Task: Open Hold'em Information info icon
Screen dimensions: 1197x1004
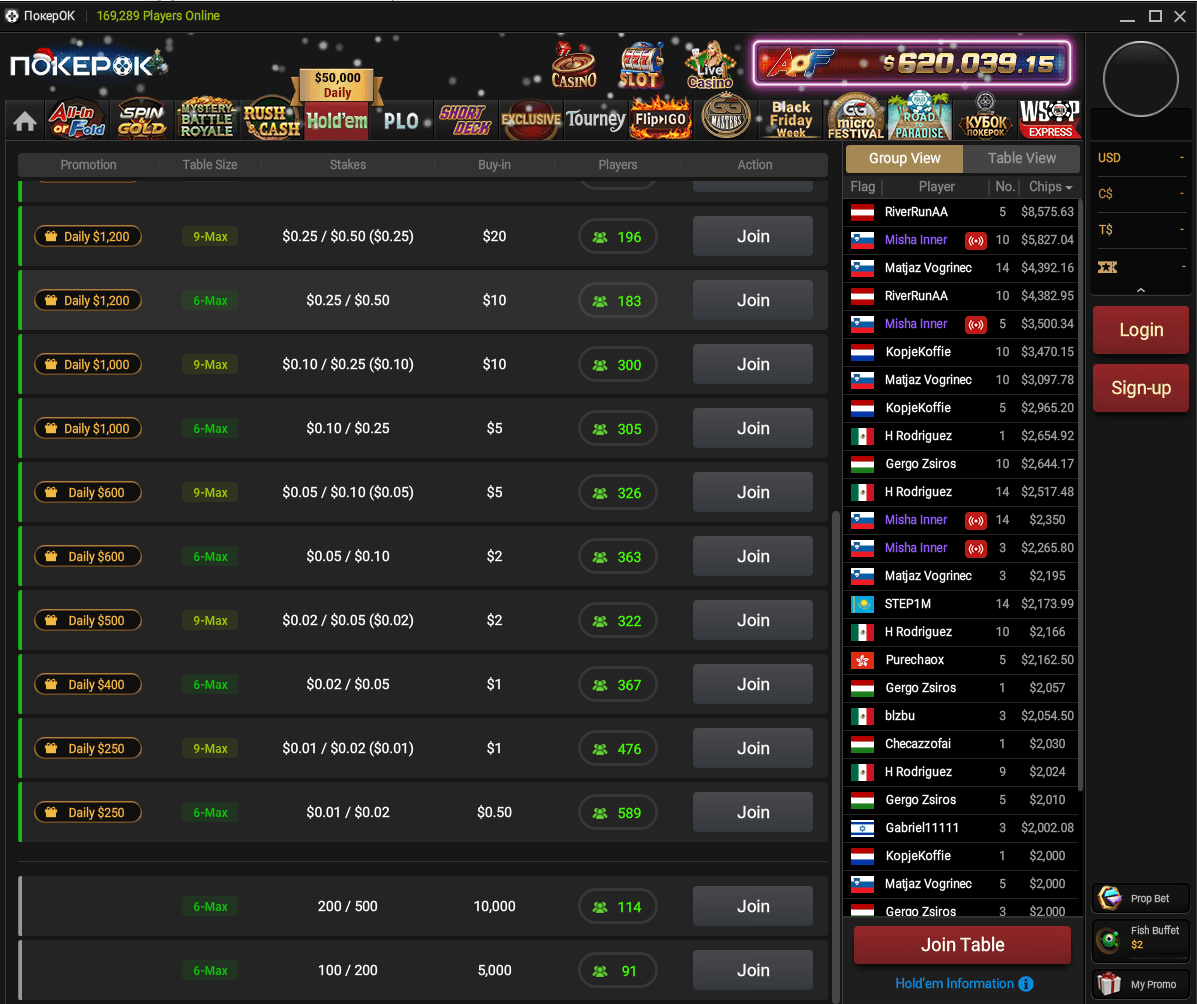Action: click(1026, 984)
